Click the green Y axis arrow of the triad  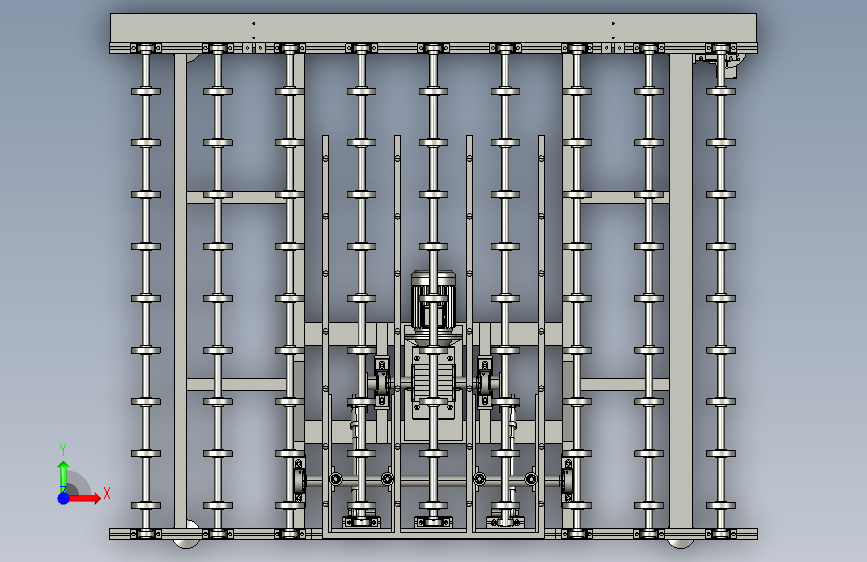point(63,476)
